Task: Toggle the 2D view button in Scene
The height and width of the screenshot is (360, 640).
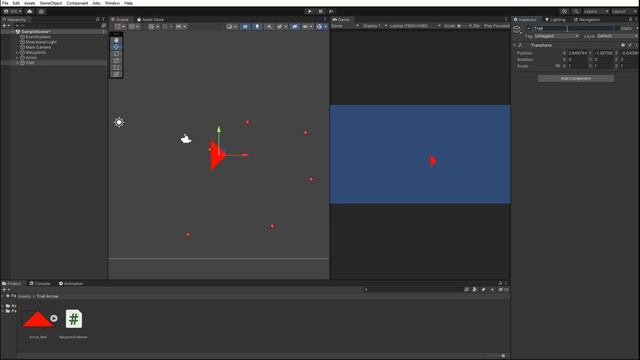Action: 245,27
